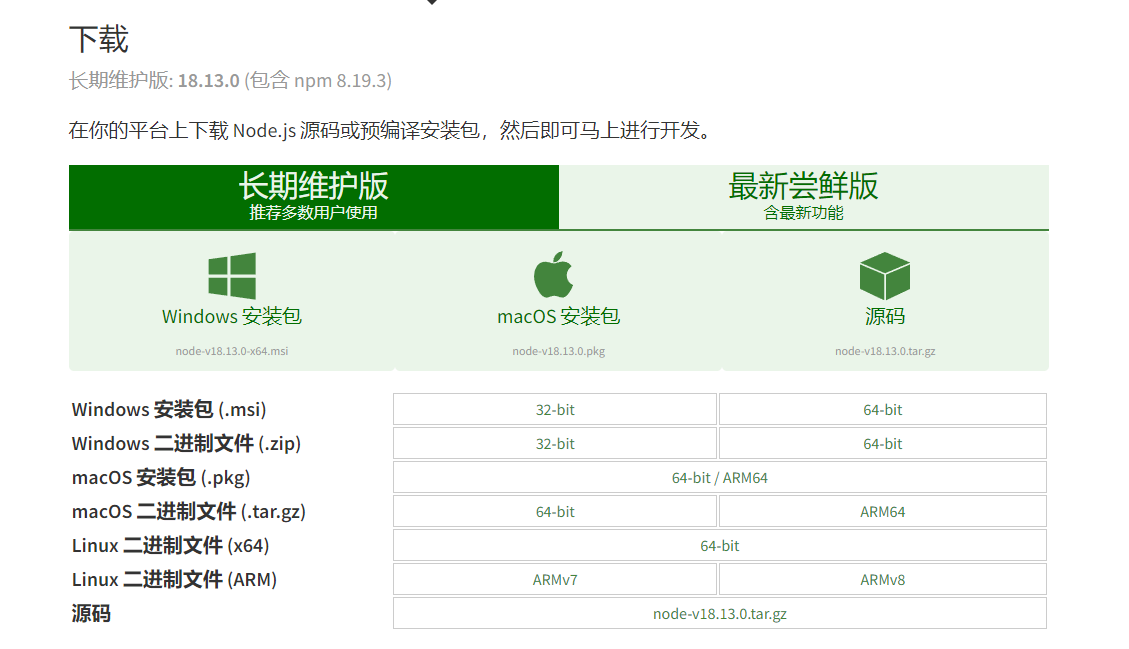This screenshot has height=649, width=1129.
Task: Open the Windows 安装包 download link
Action: click(232, 317)
